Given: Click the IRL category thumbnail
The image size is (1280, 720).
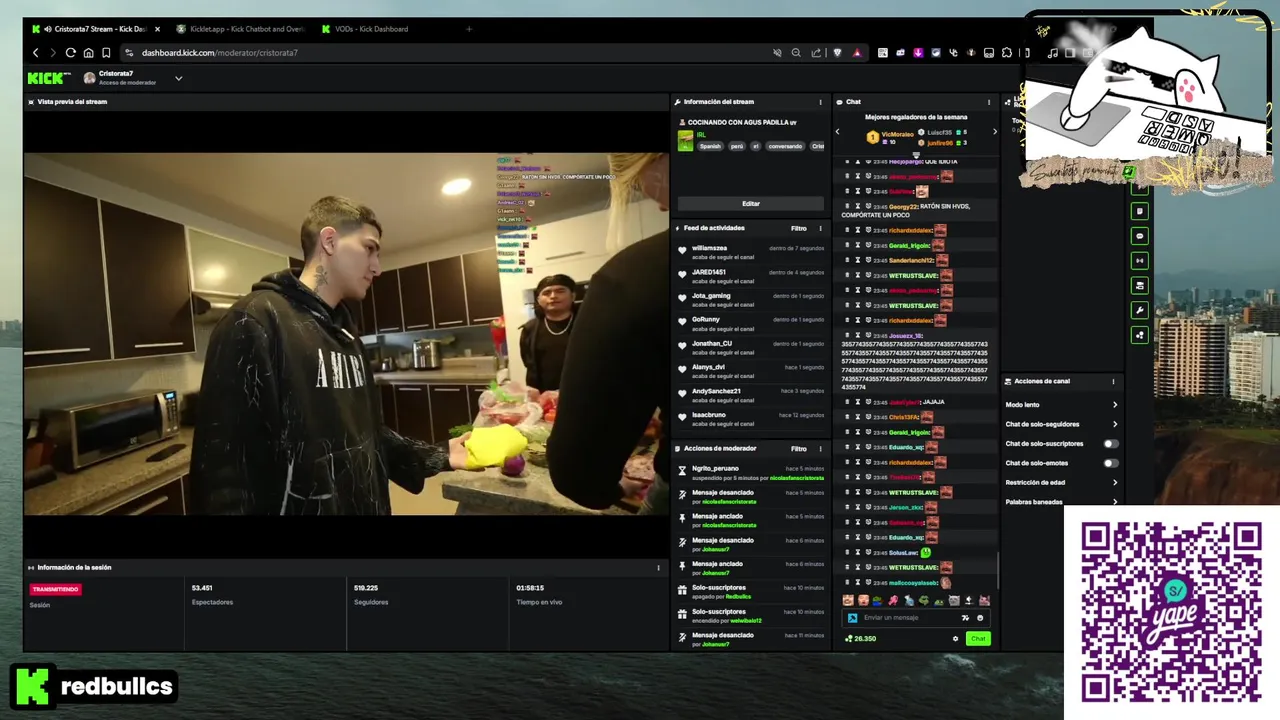Looking at the screenshot, I should click(685, 141).
